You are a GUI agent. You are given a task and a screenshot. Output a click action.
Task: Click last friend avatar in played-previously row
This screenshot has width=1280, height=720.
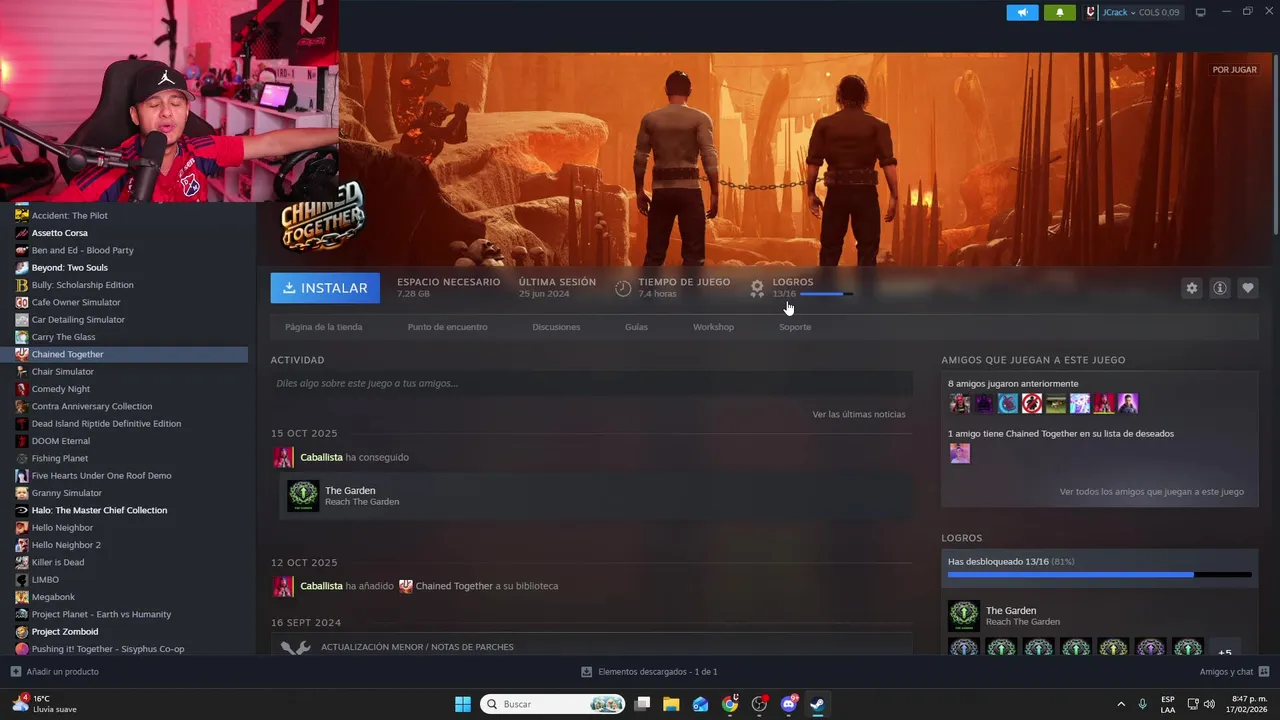[x=1128, y=404]
